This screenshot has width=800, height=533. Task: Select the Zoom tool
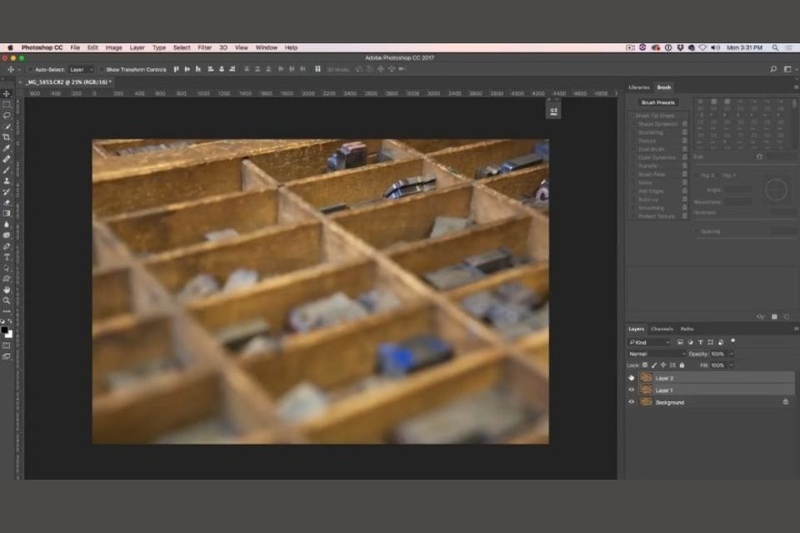(x=7, y=300)
